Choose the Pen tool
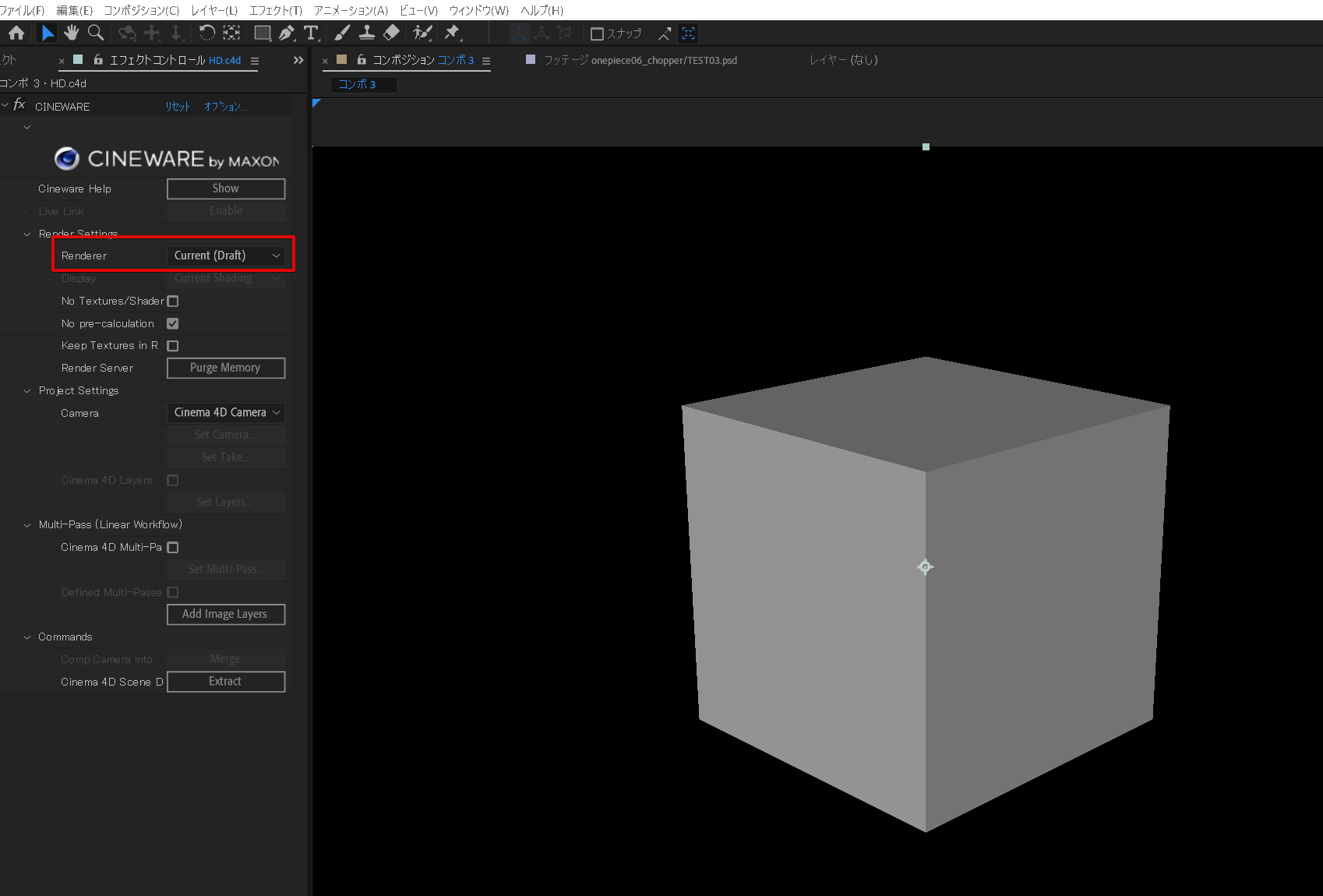The image size is (1323, 896). click(287, 33)
